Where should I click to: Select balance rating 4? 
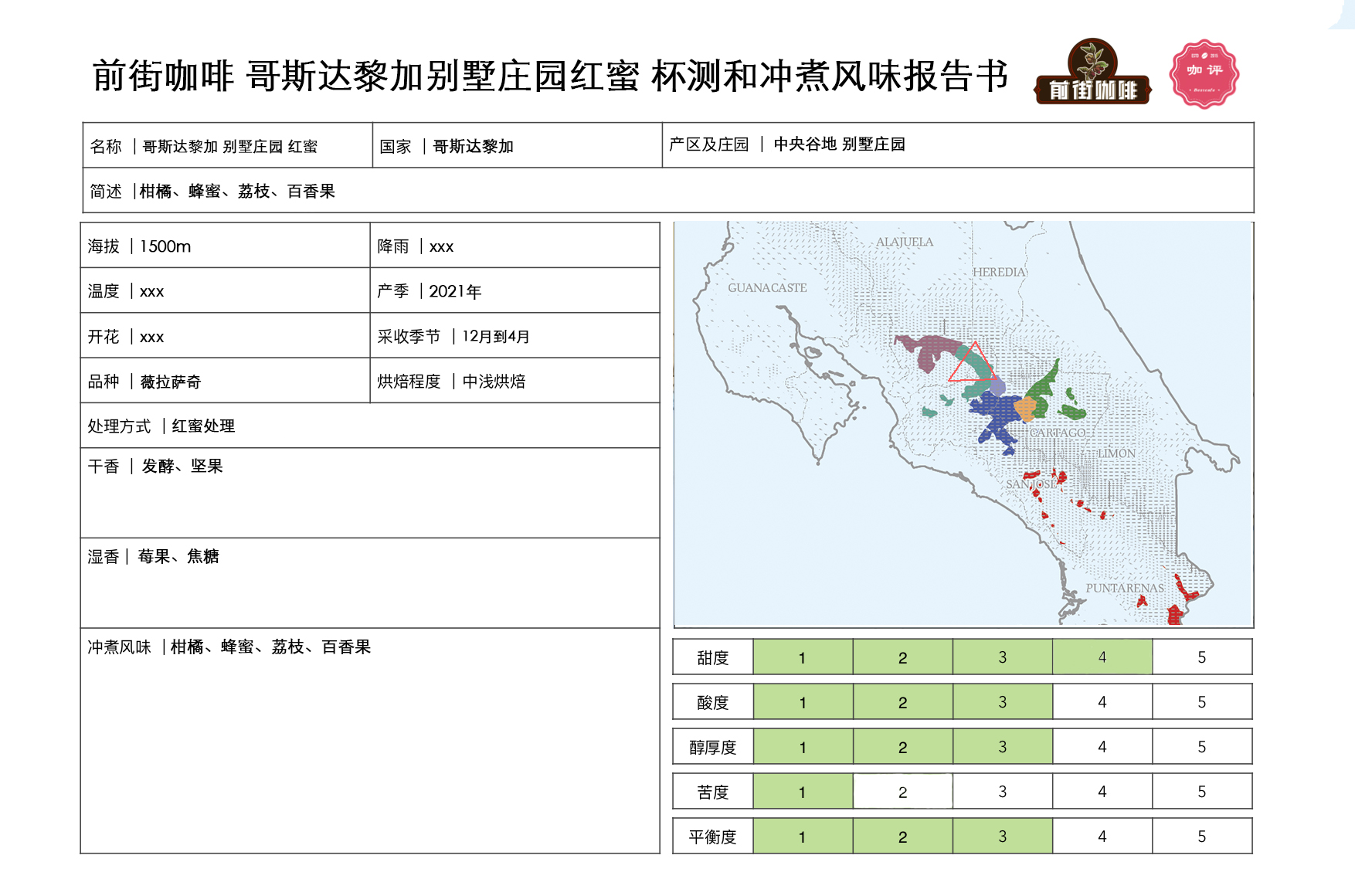[x=1102, y=837]
